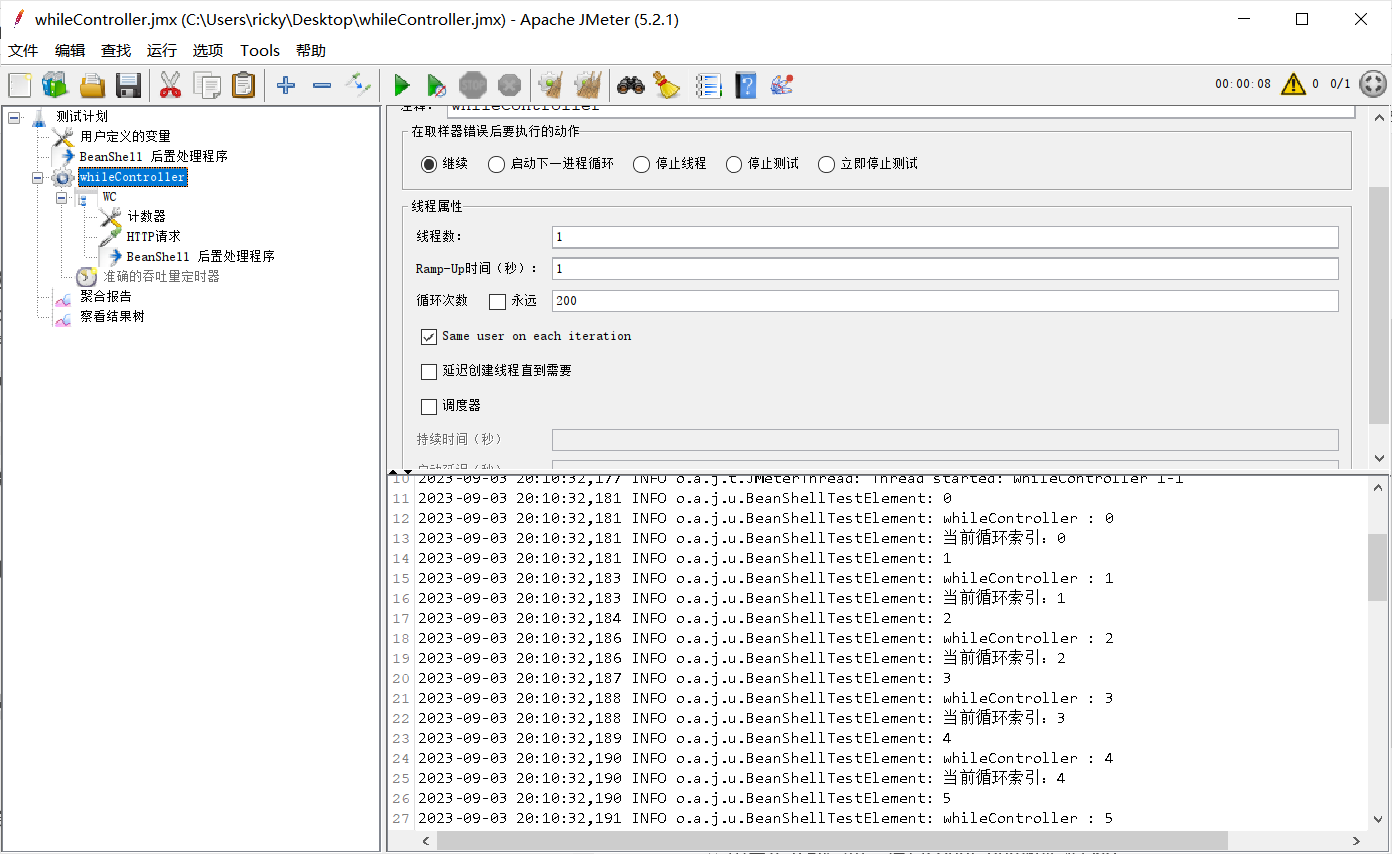Click the 线程数 input field
The height and width of the screenshot is (854, 1392).
point(945,237)
